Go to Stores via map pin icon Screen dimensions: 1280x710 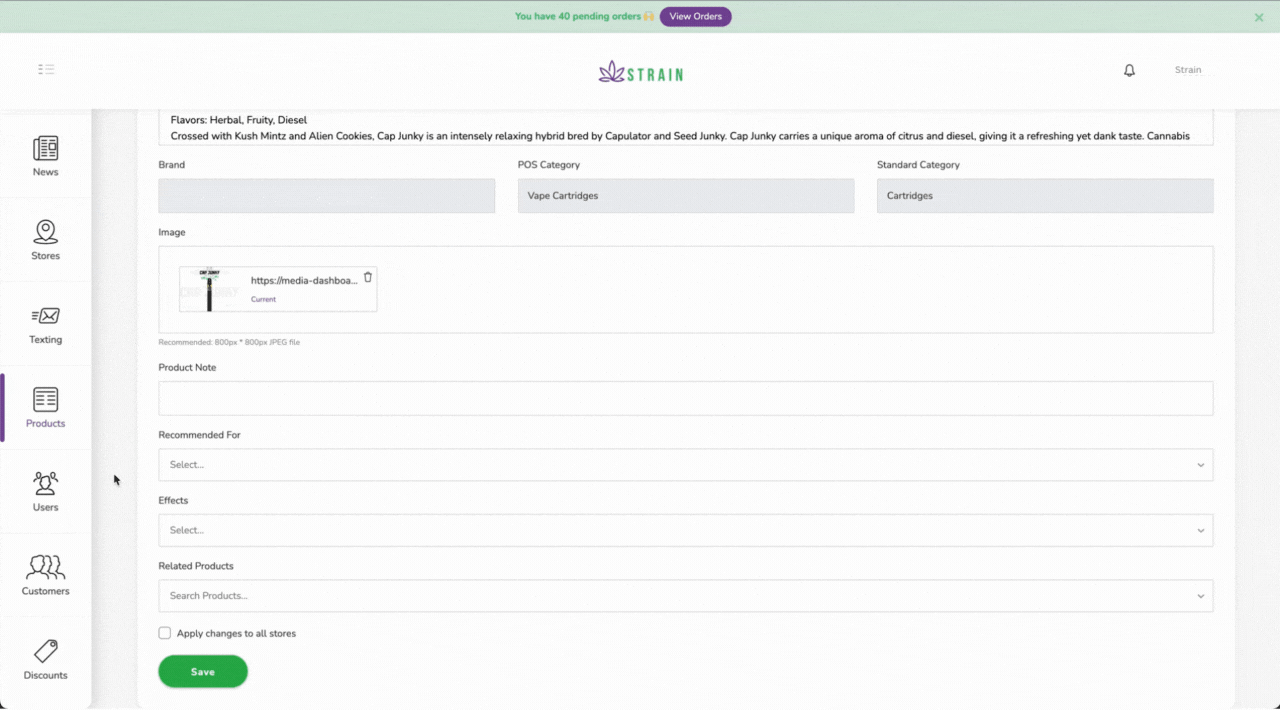[45, 232]
